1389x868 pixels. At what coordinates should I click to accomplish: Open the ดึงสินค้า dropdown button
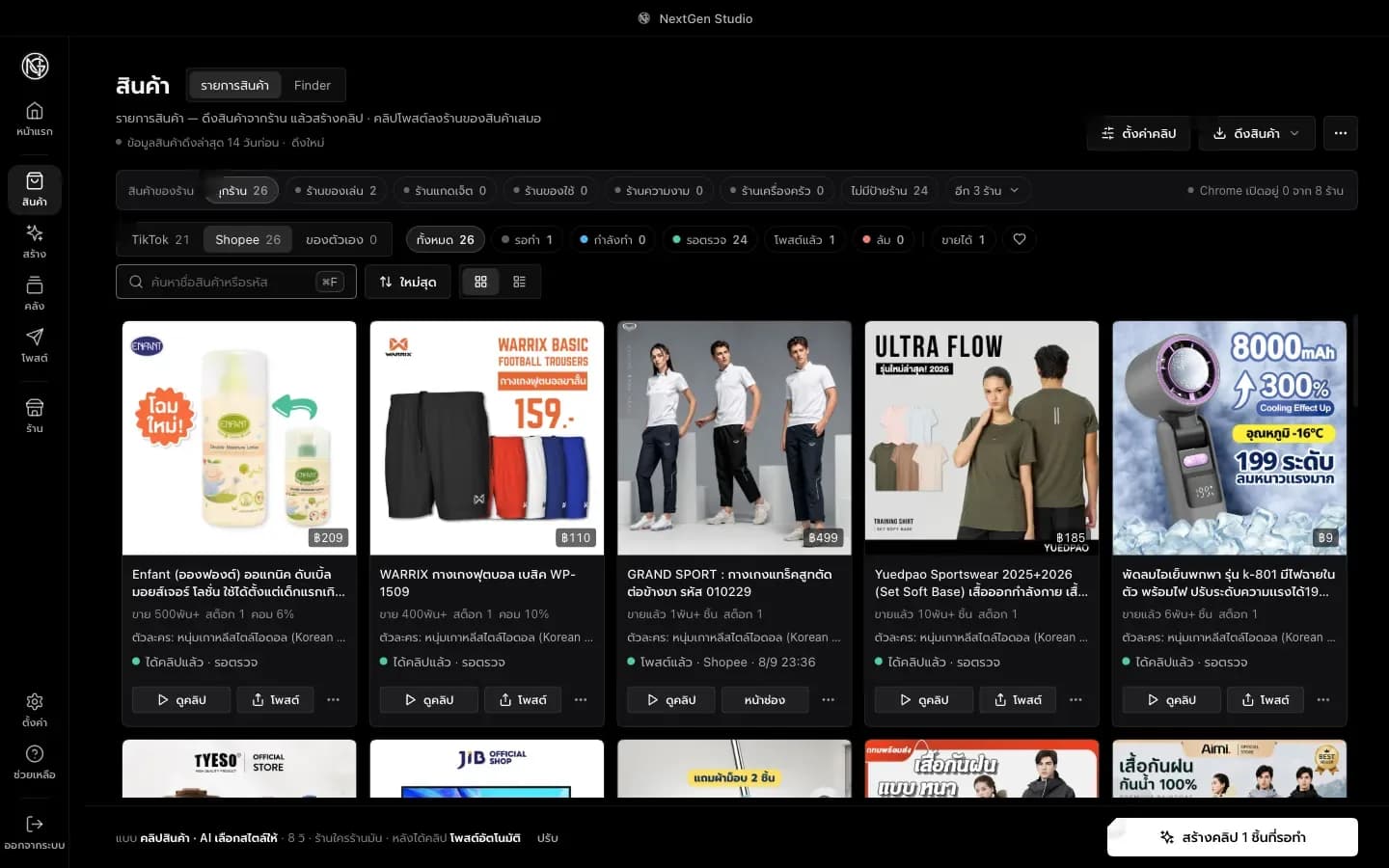pos(1257,133)
